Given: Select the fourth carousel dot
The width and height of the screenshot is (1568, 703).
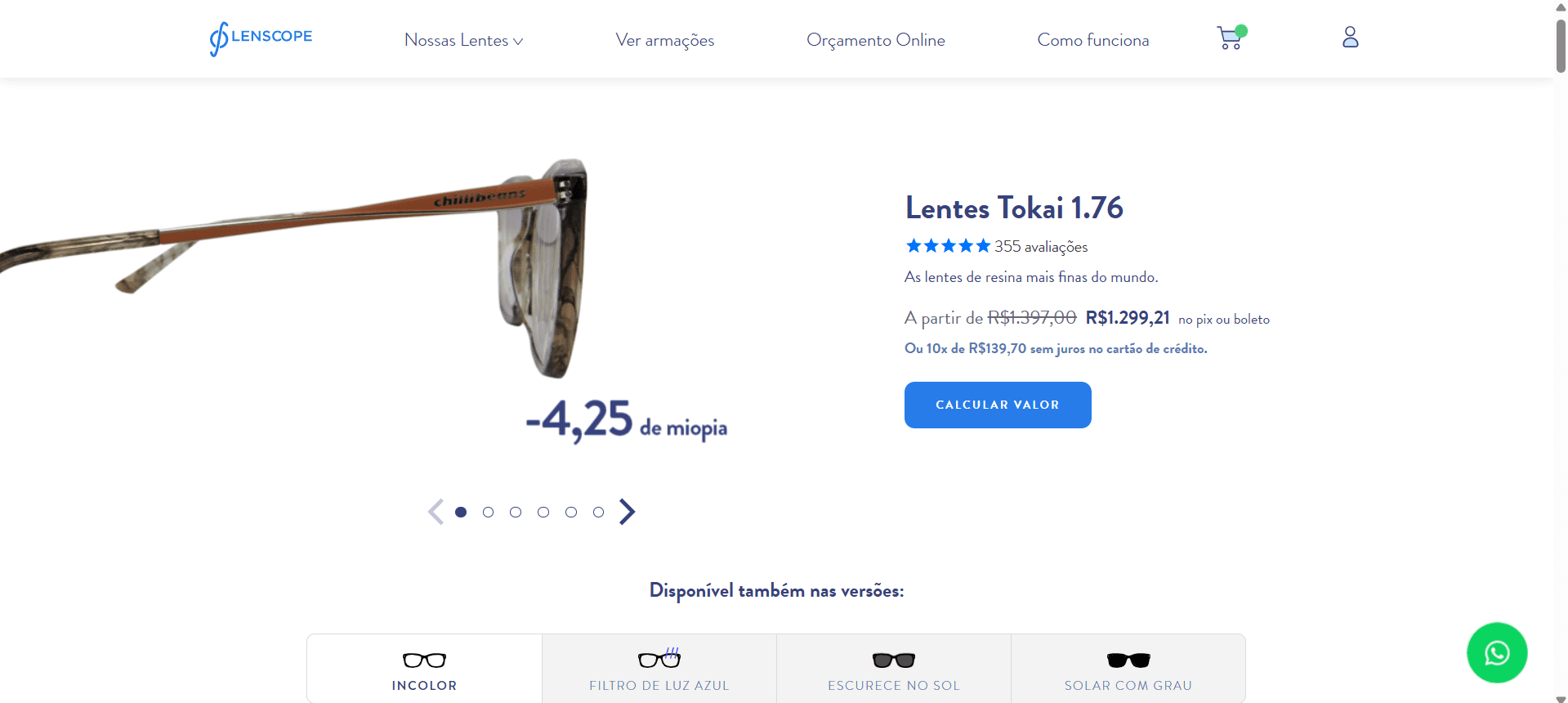Looking at the screenshot, I should (543, 512).
